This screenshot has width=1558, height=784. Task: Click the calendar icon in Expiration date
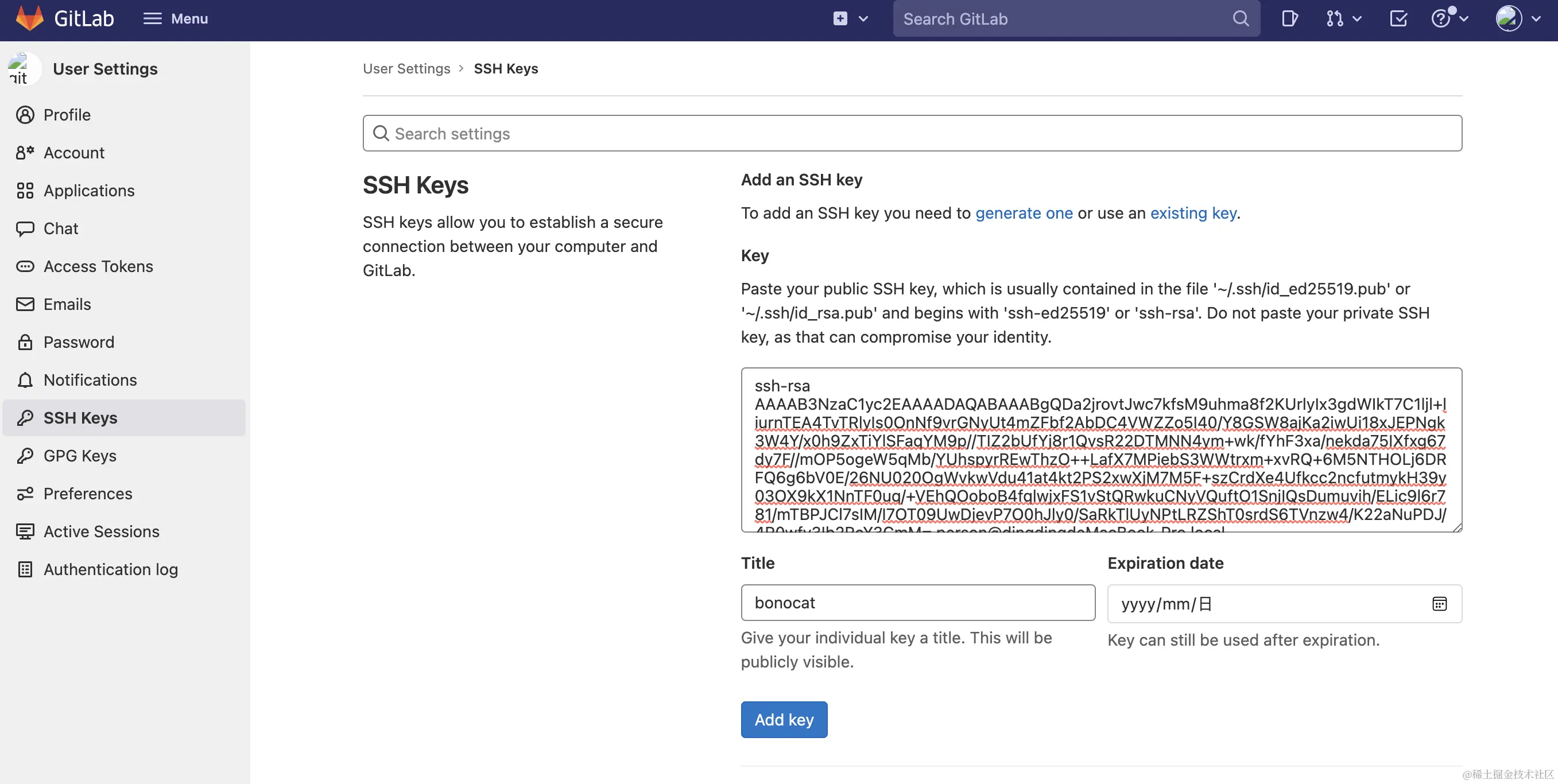point(1440,603)
